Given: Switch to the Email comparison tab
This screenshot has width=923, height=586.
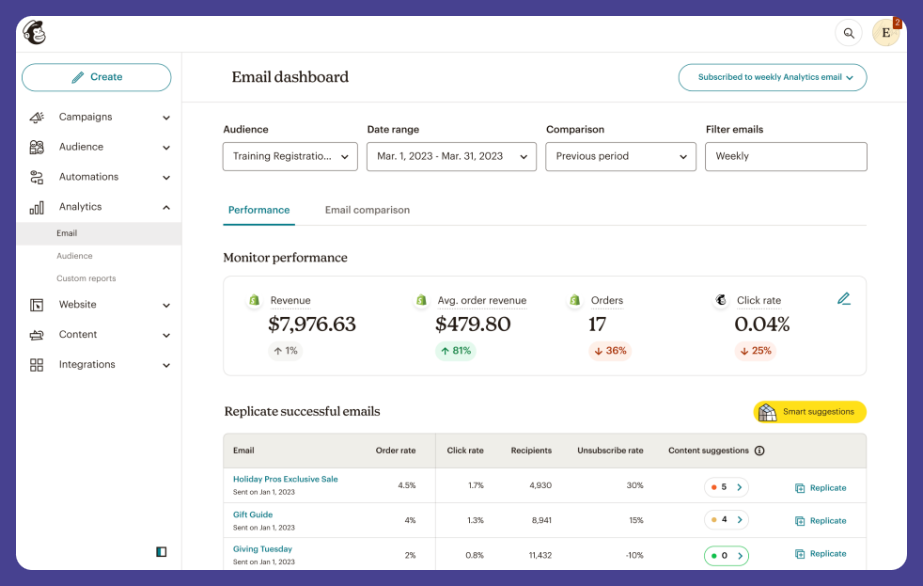Looking at the screenshot, I should coord(367,210).
